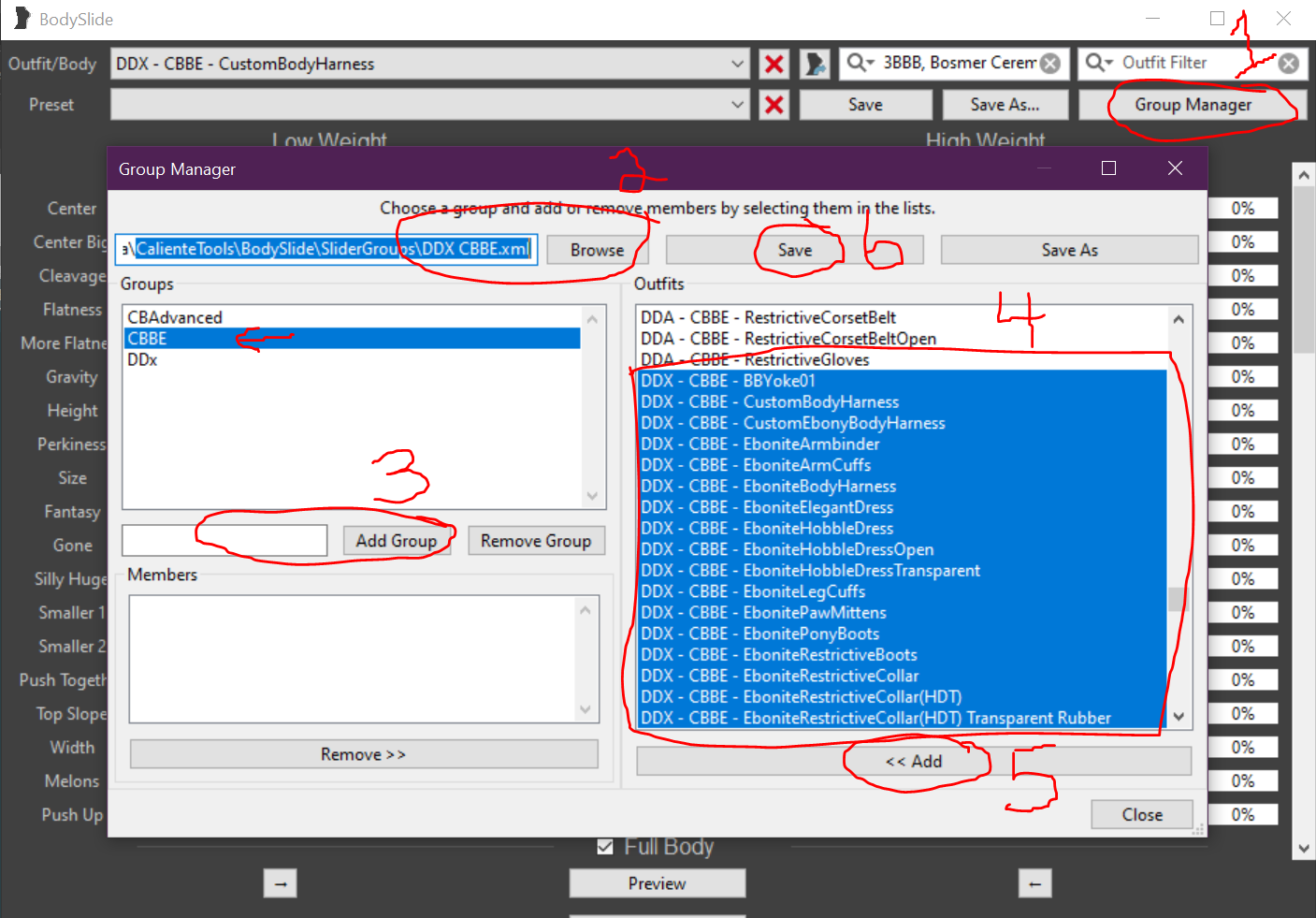Select DDX - CBBE - EboniteHobbleDressTransparent outfit
Viewport: 1316px width, 918px height.
click(902, 570)
